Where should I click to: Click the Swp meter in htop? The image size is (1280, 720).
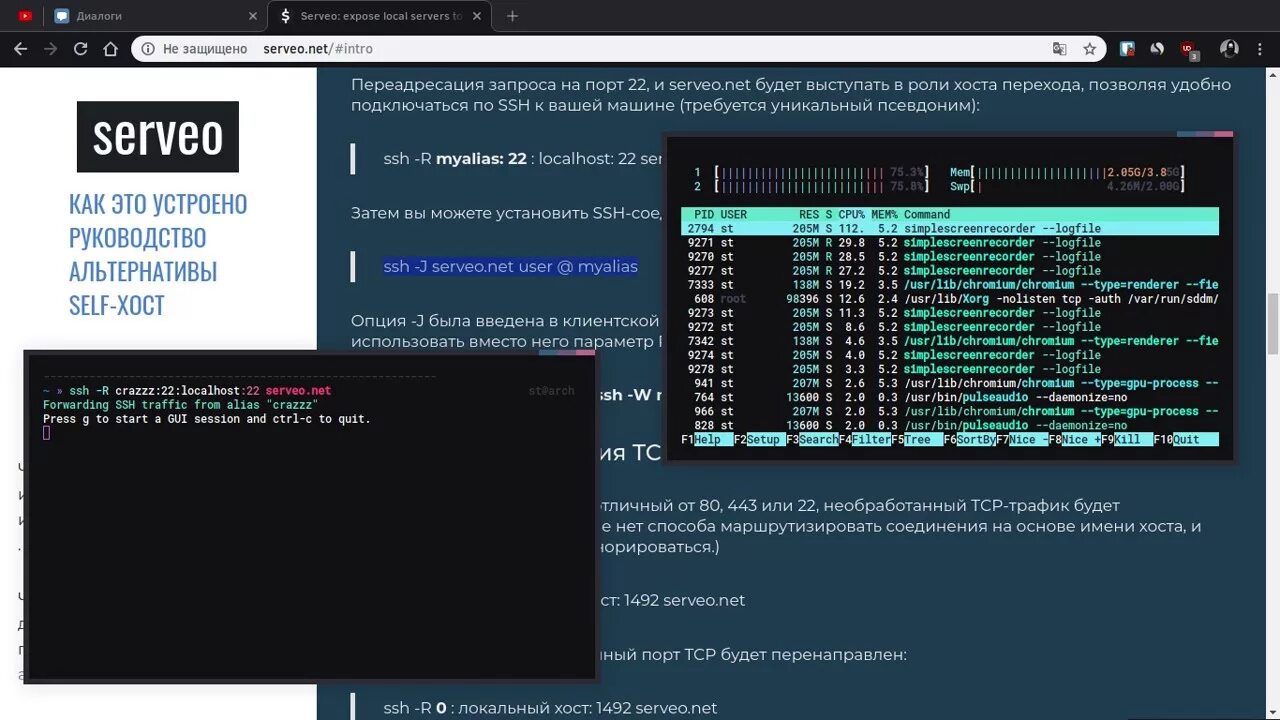tap(1067, 186)
